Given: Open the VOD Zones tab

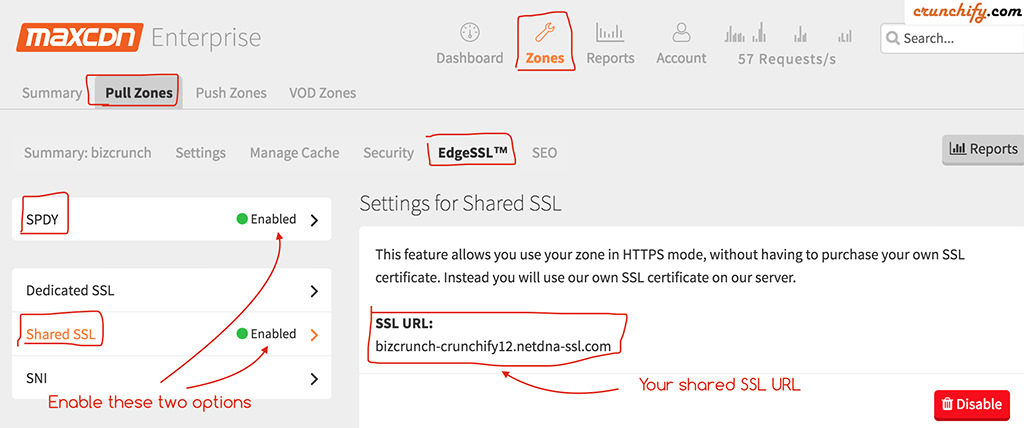Looking at the screenshot, I should click(323, 93).
